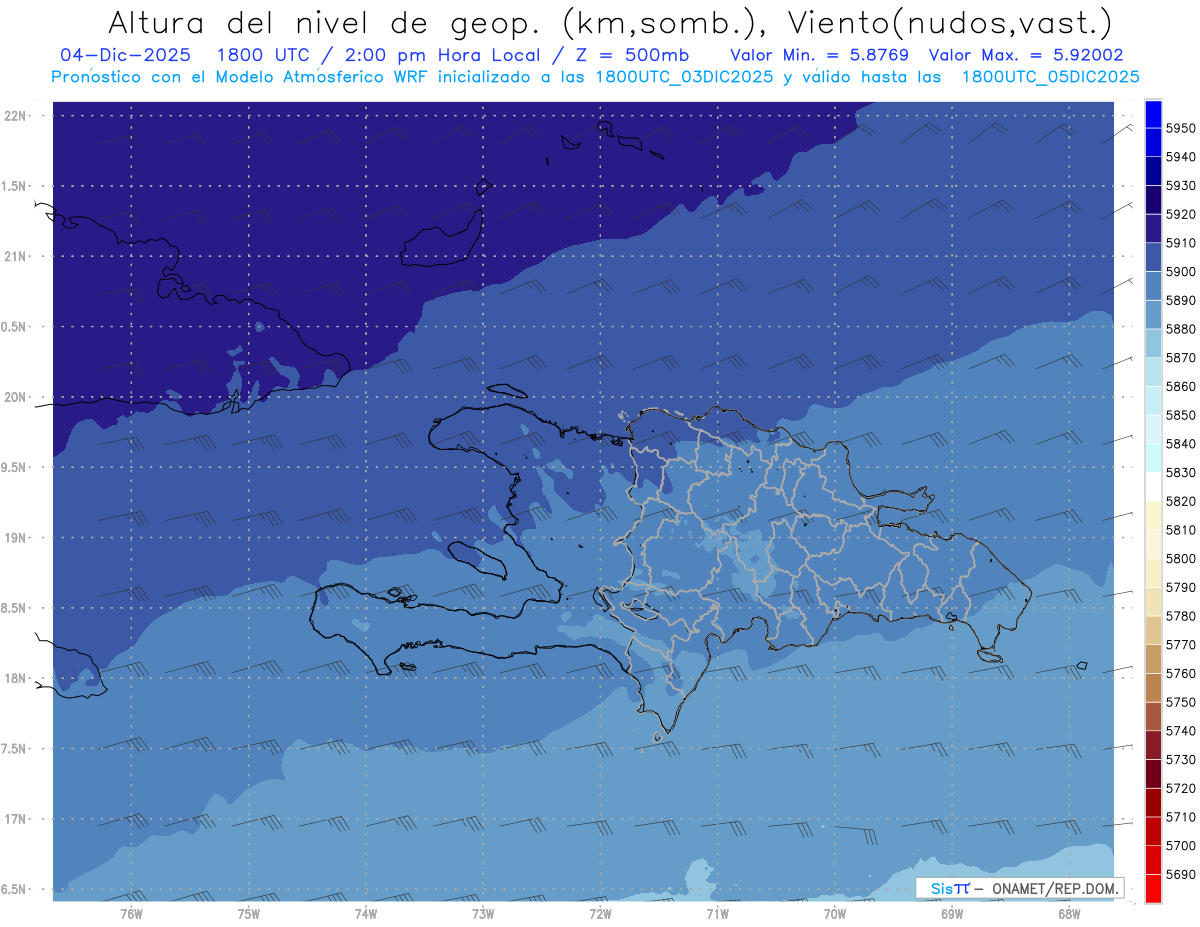Click the 5880 value on the colorbar
This screenshot has width=1200, height=927.
click(x=1180, y=329)
